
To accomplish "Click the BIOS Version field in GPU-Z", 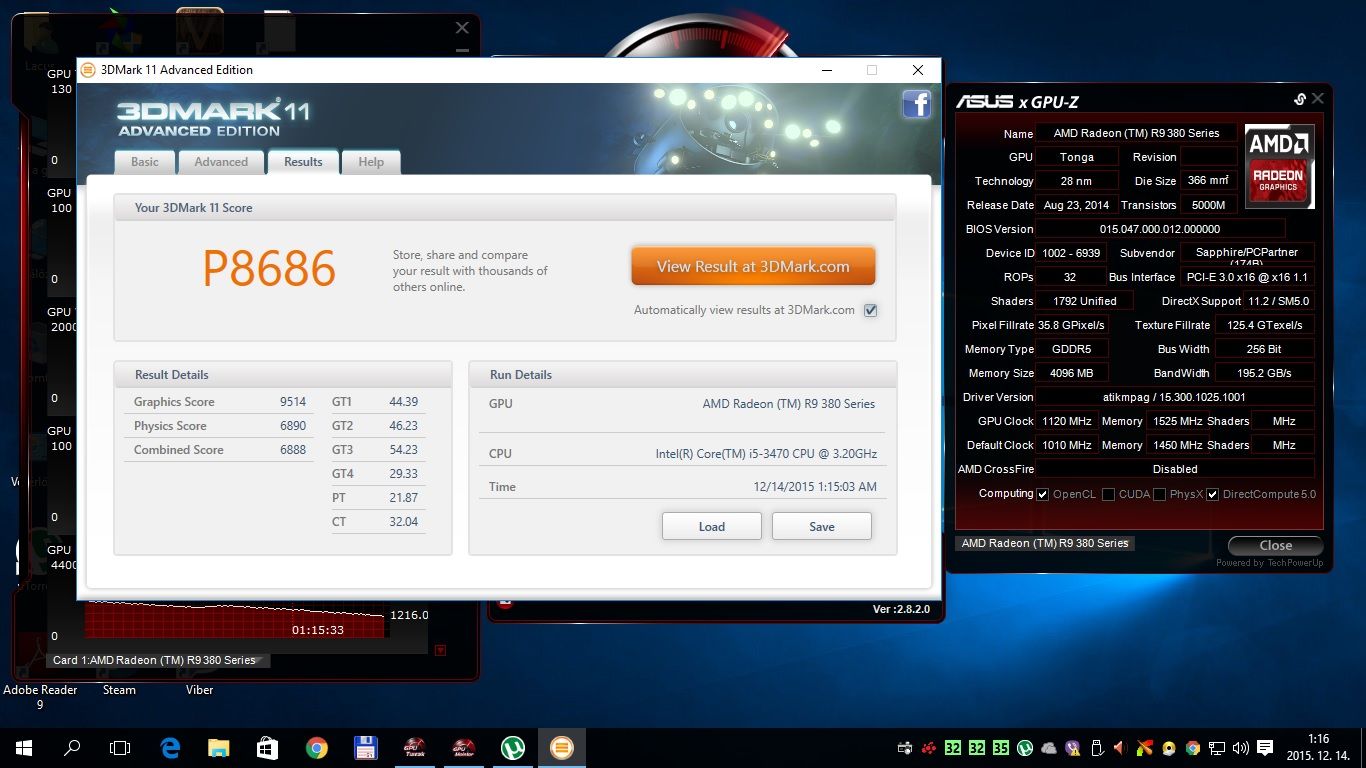I will (1160, 229).
